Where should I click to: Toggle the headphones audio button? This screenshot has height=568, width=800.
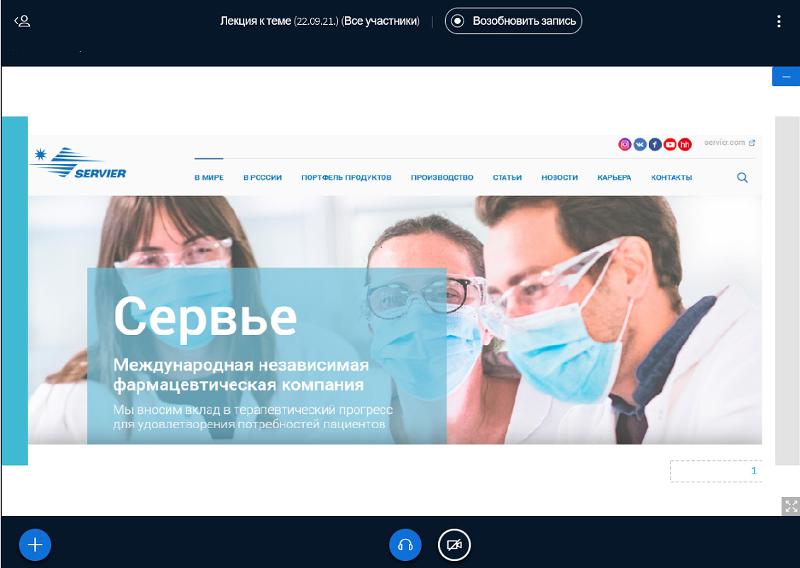[x=405, y=545]
